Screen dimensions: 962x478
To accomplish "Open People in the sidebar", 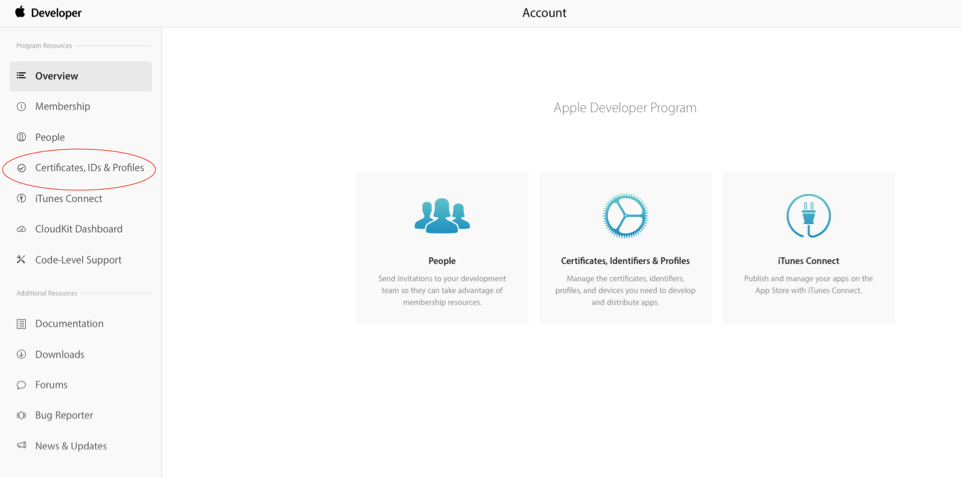I will click(x=50, y=137).
